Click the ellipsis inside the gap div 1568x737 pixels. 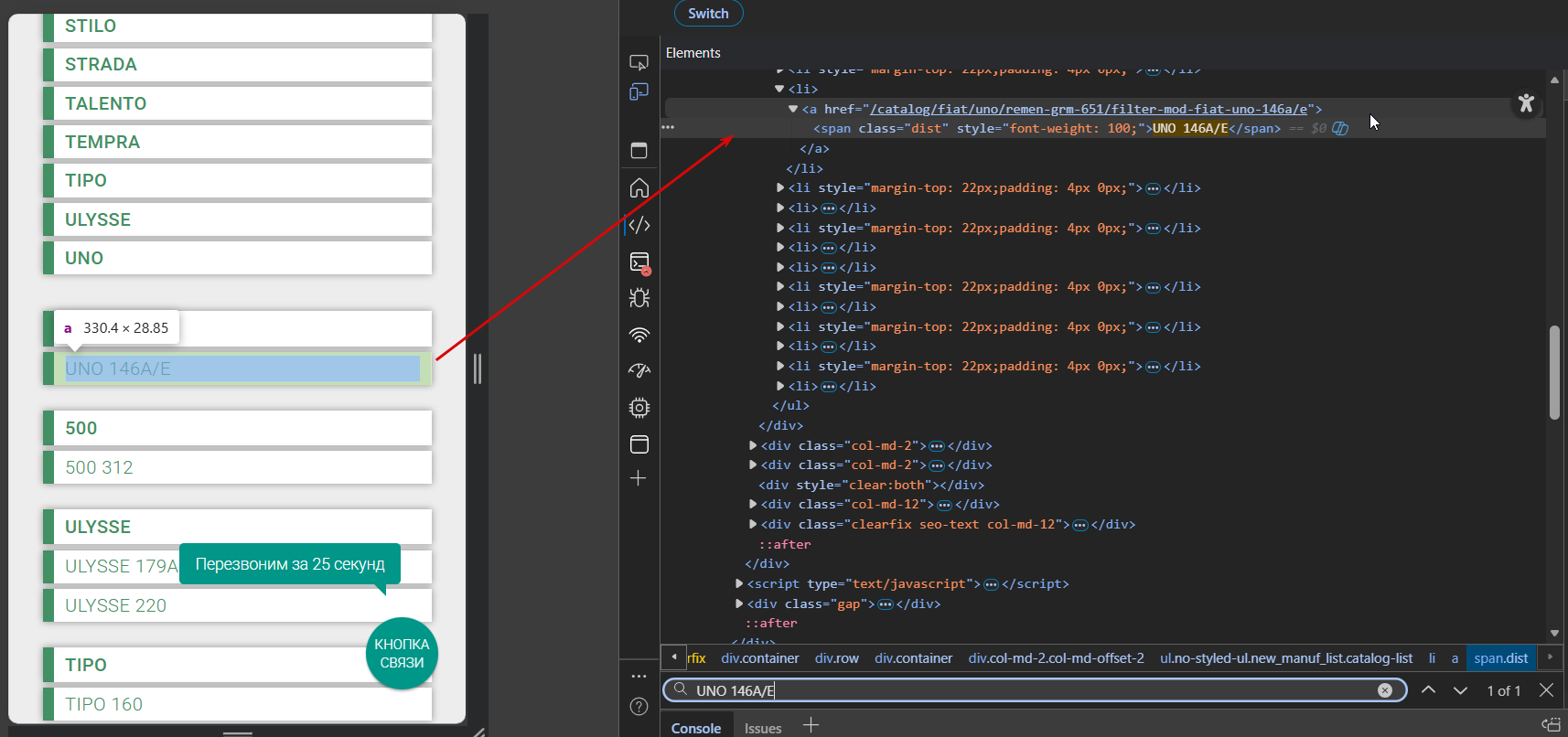886,604
